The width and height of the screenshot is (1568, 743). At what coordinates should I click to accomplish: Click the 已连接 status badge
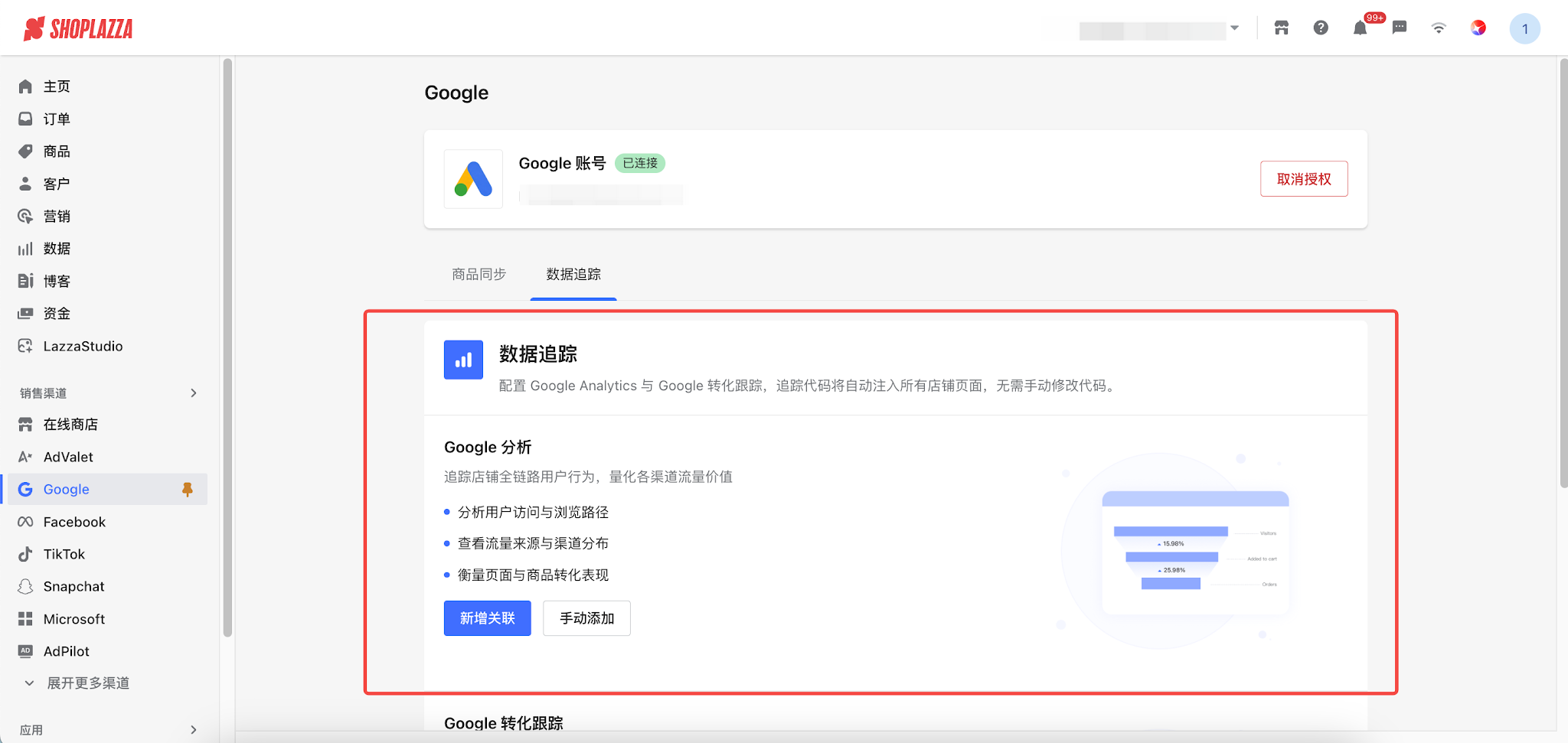coord(640,163)
